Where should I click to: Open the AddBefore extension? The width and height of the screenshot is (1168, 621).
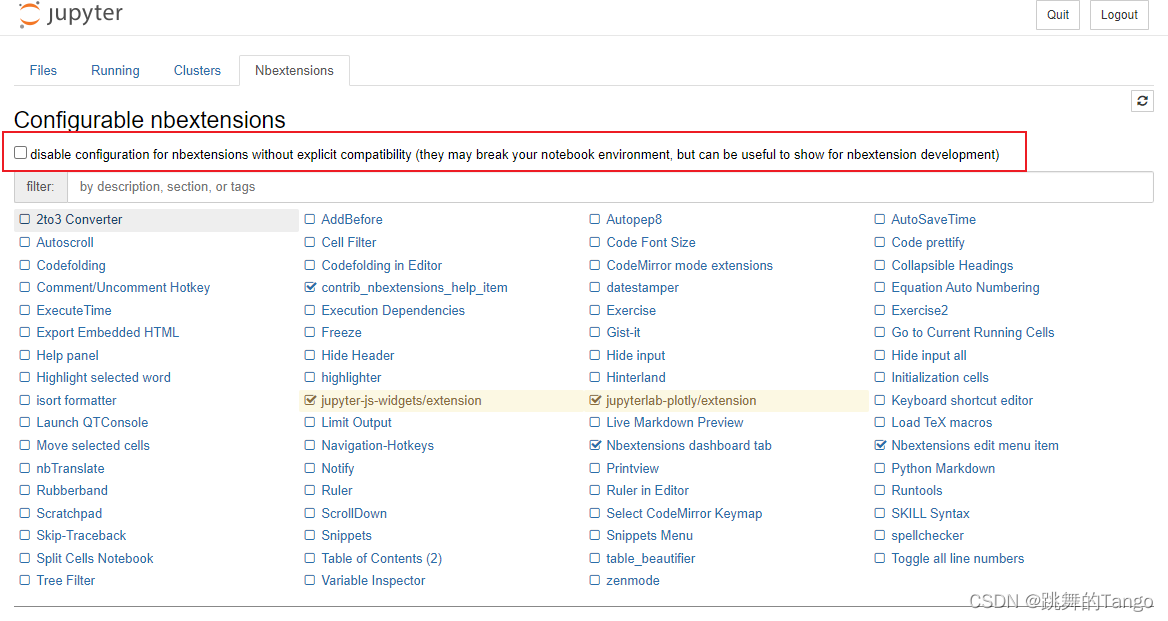352,220
